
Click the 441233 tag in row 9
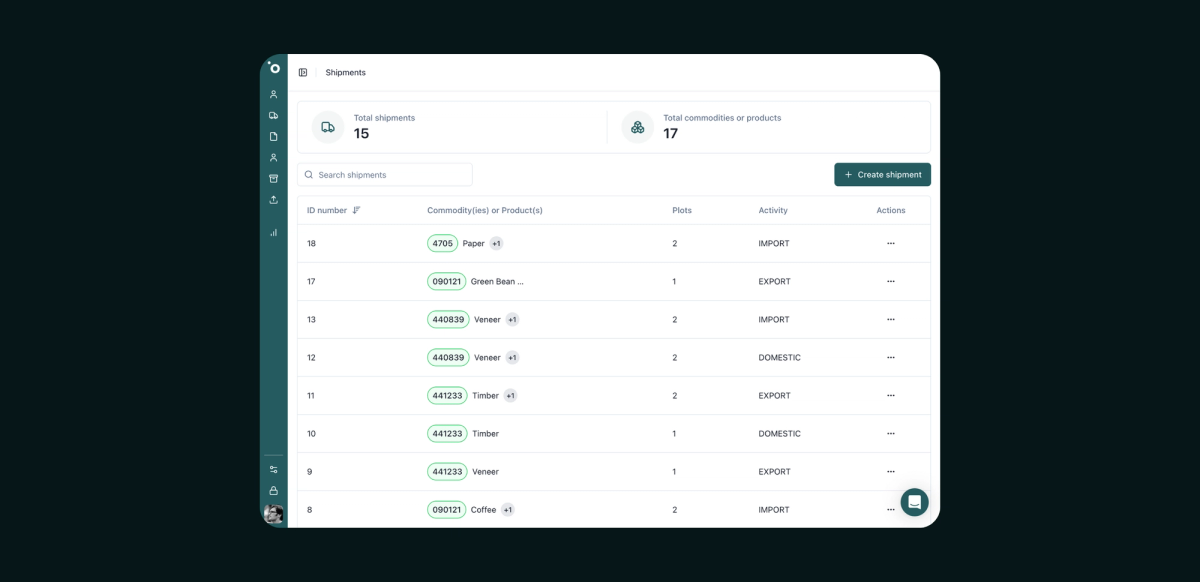click(447, 471)
